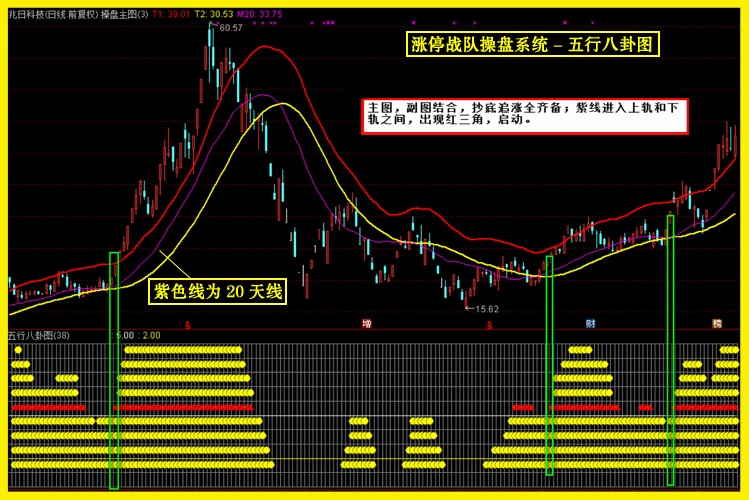Click the orange 榜 marker icon
Screen dimensions: 749x500
click(x=717, y=324)
